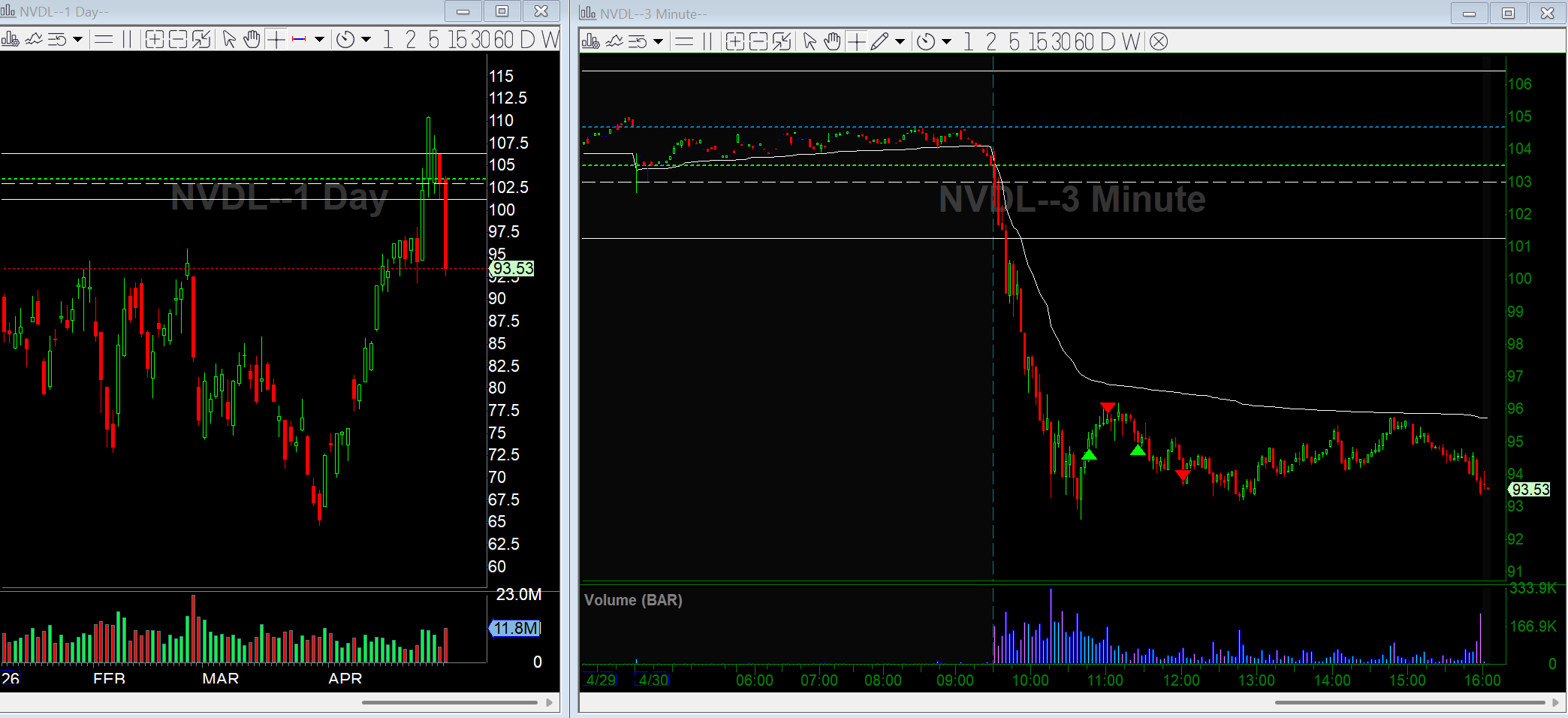Viewport: 1568px width, 718px height.
Task: Zoom out on the 3 Minute chart
Action: (x=758, y=42)
